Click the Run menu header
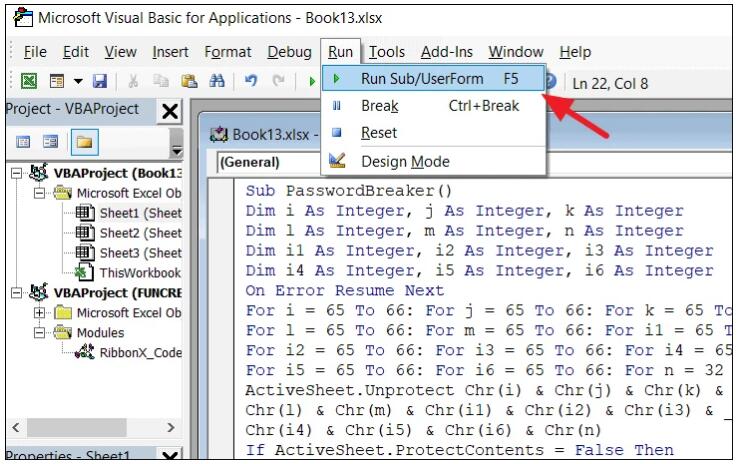 [x=340, y=52]
